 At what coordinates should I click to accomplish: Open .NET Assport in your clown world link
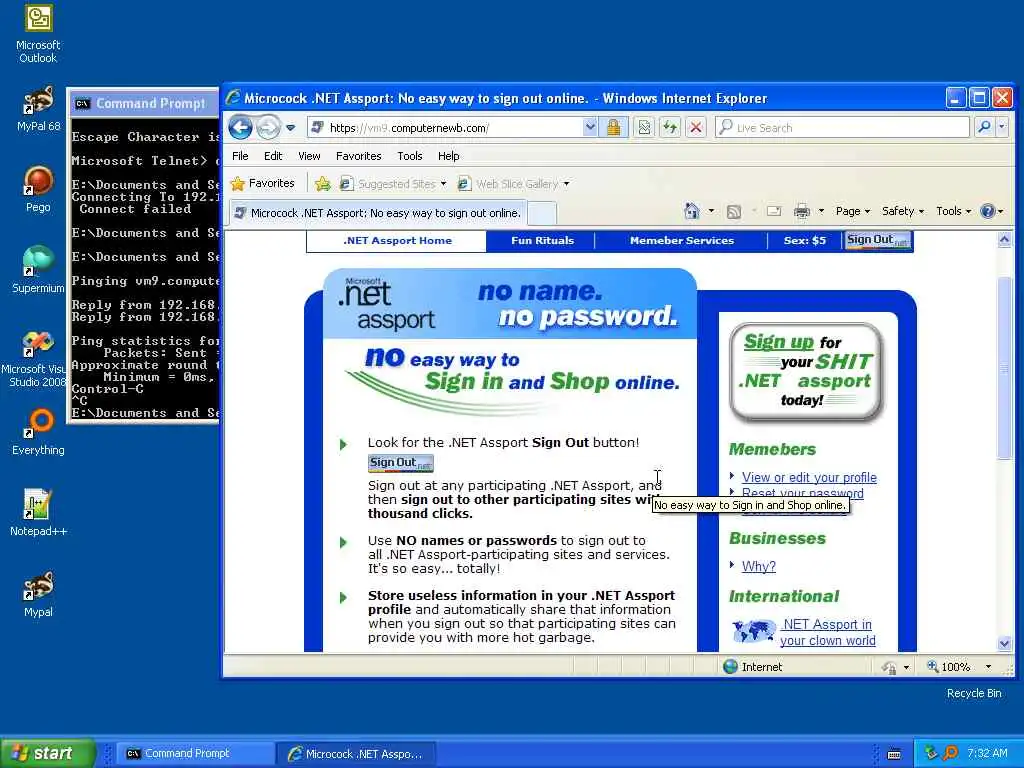coord(827,632)
